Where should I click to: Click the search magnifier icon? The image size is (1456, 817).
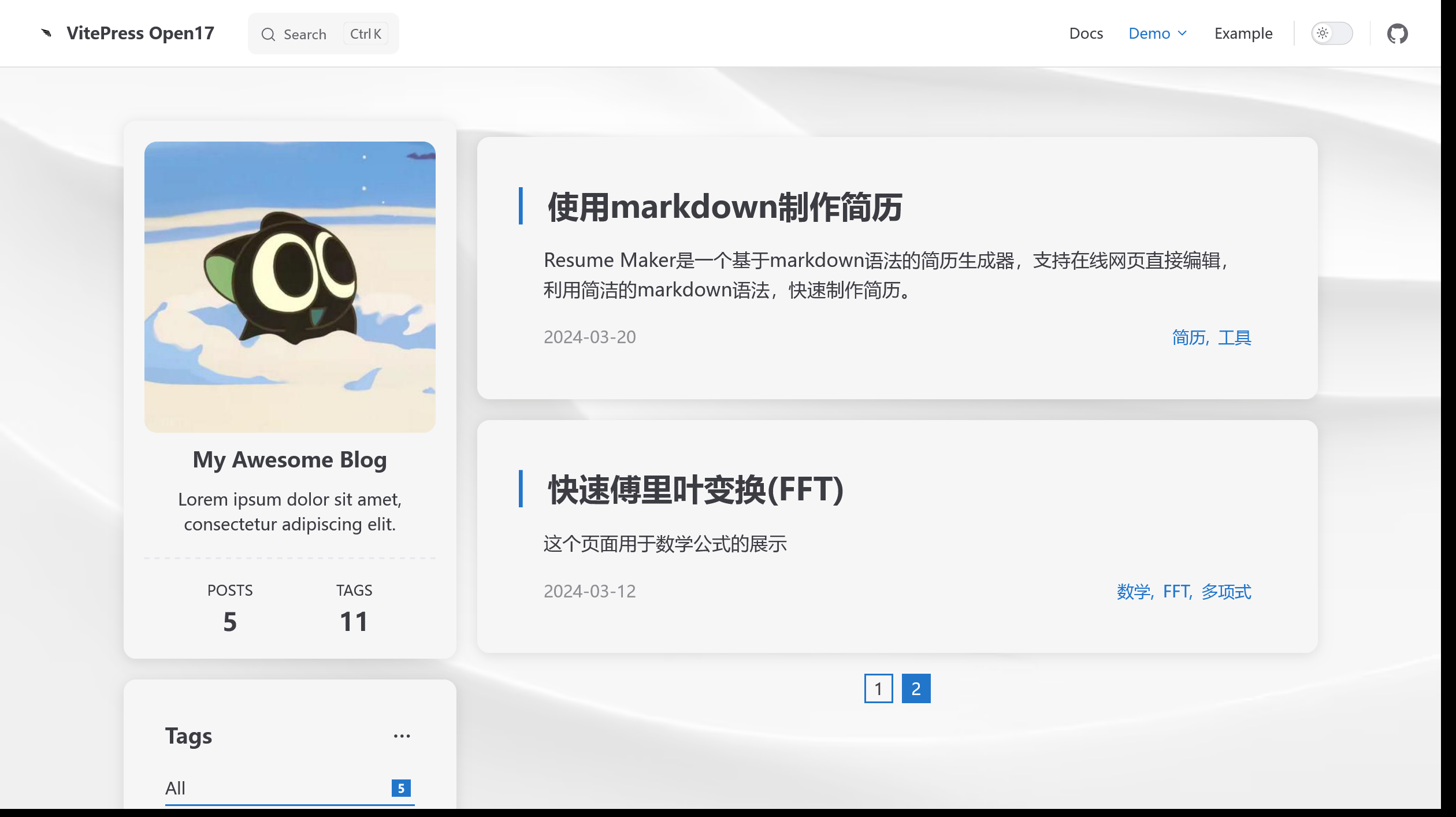pyautogui.click(x=268, y=35)
